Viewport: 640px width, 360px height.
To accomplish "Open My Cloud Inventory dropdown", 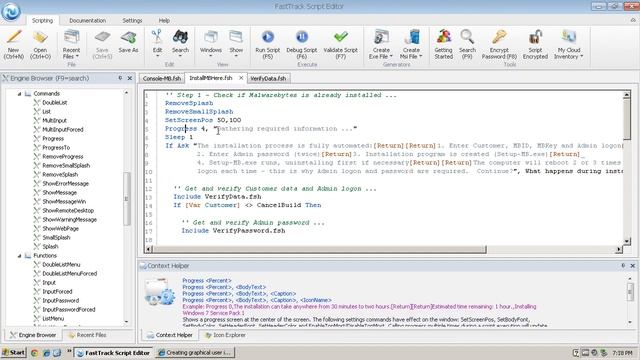I will (x=569, y=44).
